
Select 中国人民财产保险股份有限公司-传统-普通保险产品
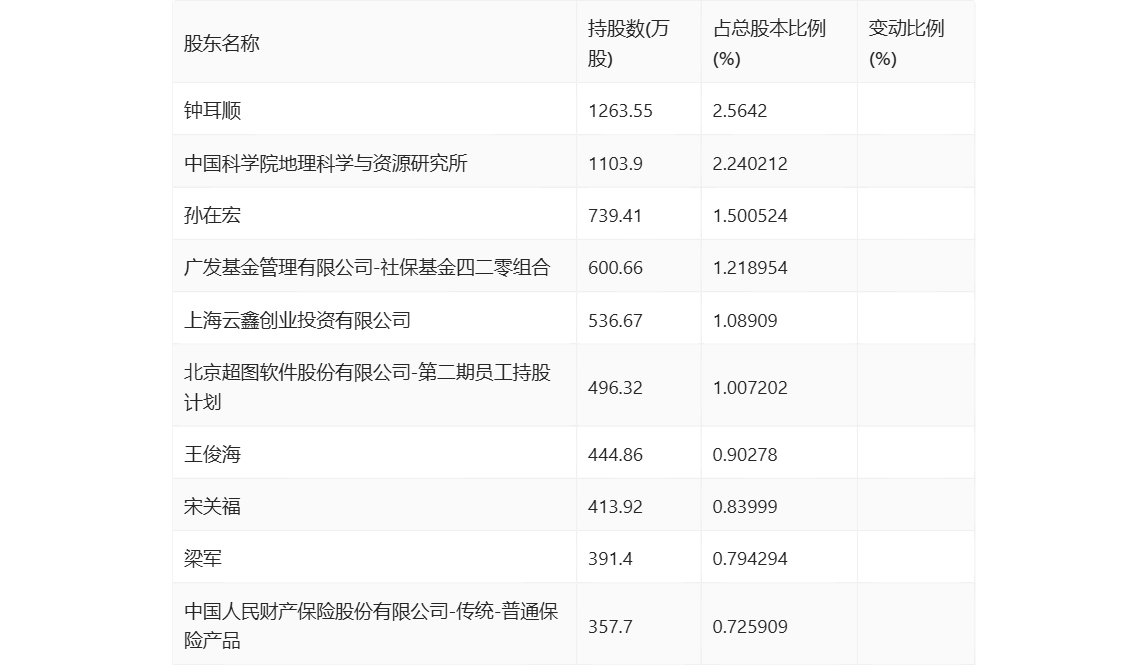tap(371, 625)
